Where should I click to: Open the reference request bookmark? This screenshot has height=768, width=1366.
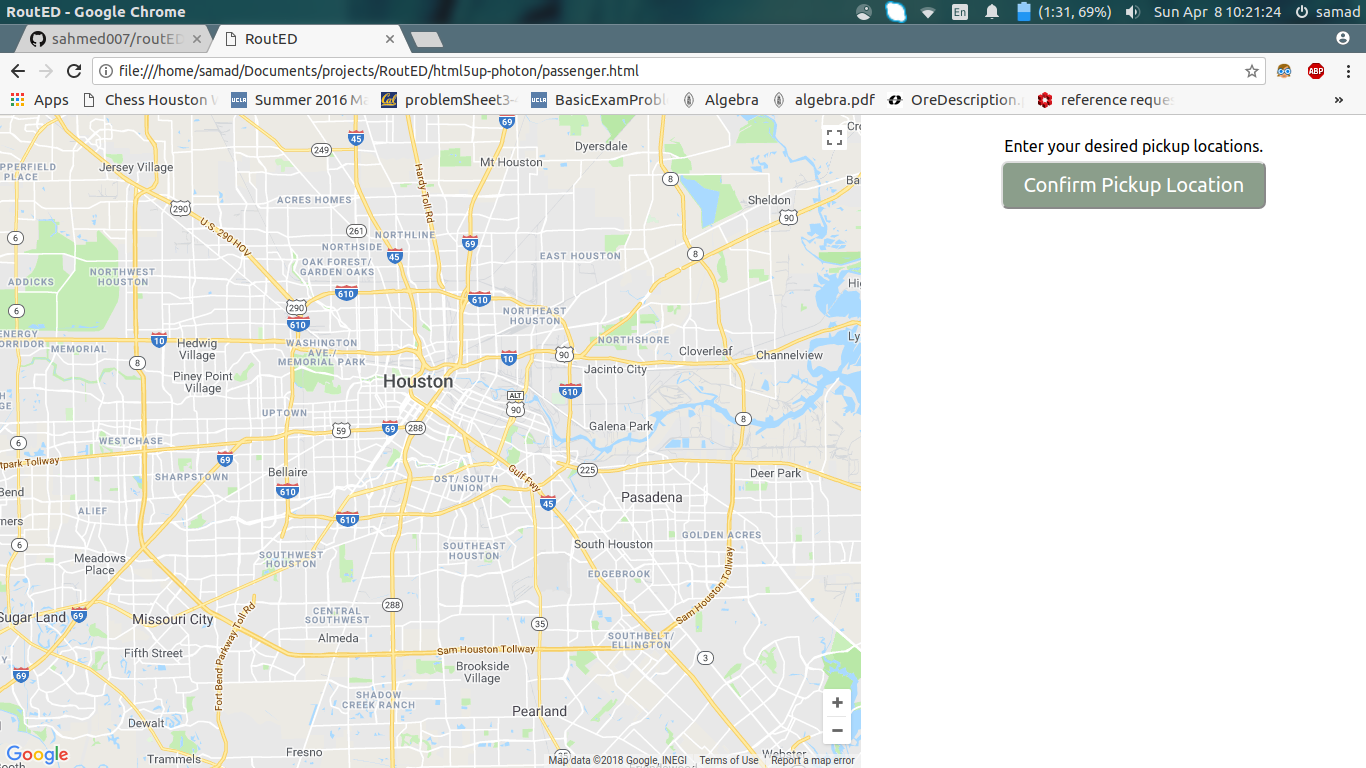coord(1105,100)
